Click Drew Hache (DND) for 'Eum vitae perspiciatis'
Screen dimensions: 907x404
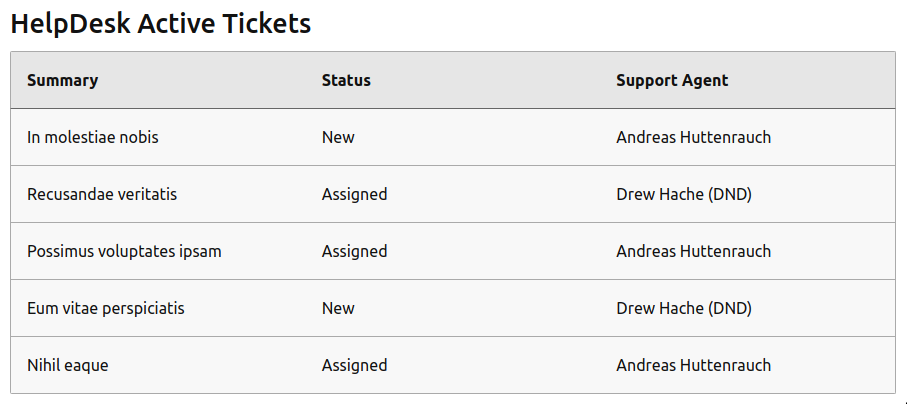(684, 308)
